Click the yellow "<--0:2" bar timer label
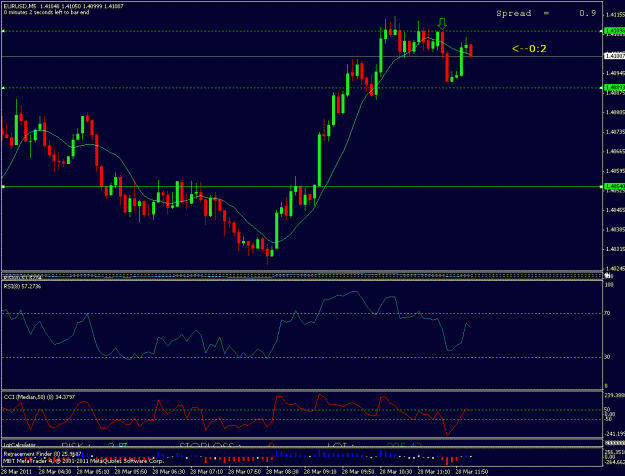The image size is (625, 476). (x=529, y=49)
